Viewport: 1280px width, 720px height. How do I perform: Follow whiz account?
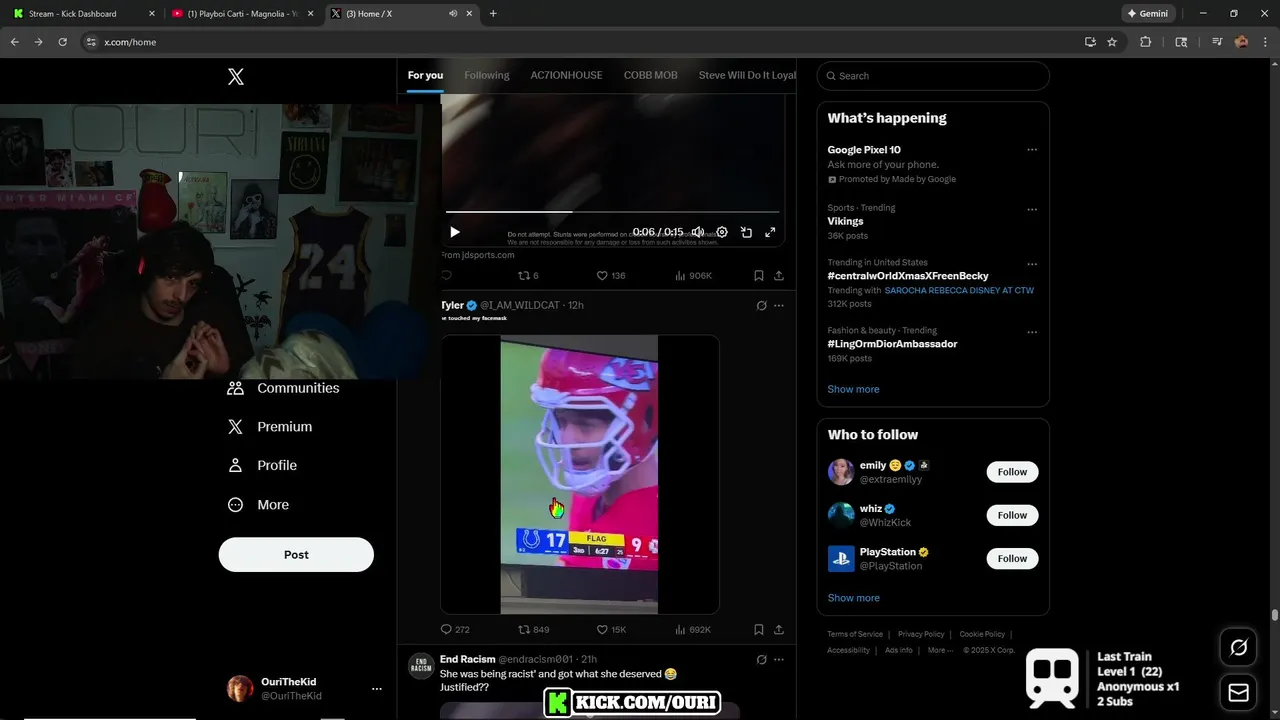1012,515
